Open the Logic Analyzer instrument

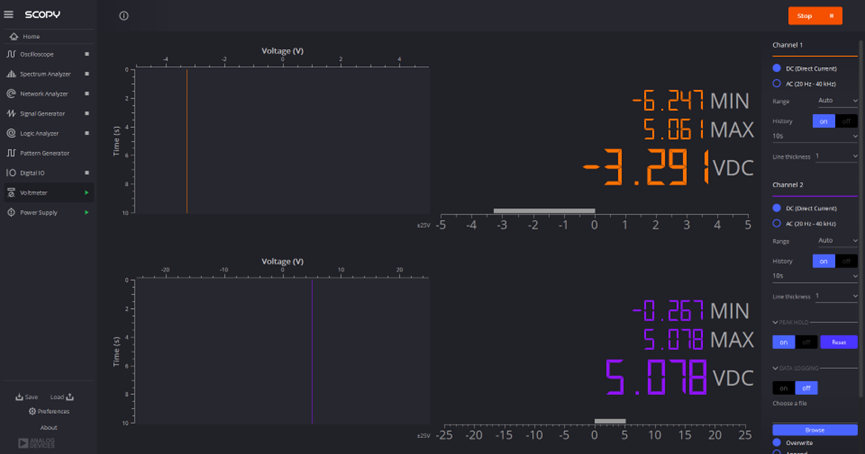(39, 133)
